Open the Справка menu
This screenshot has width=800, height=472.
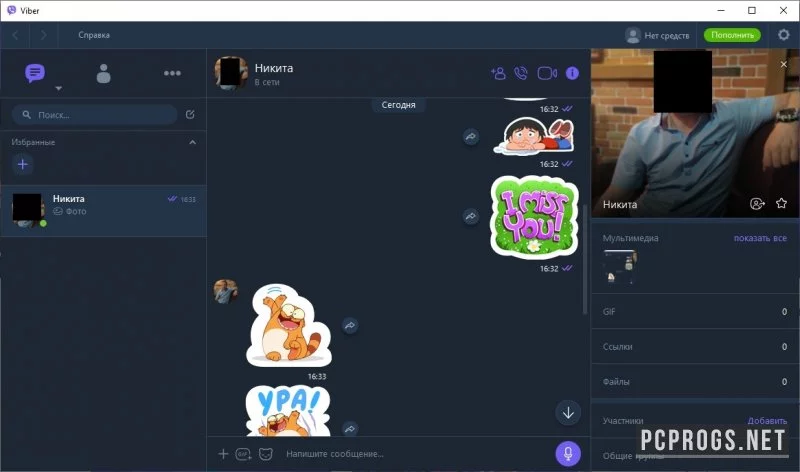94,35
